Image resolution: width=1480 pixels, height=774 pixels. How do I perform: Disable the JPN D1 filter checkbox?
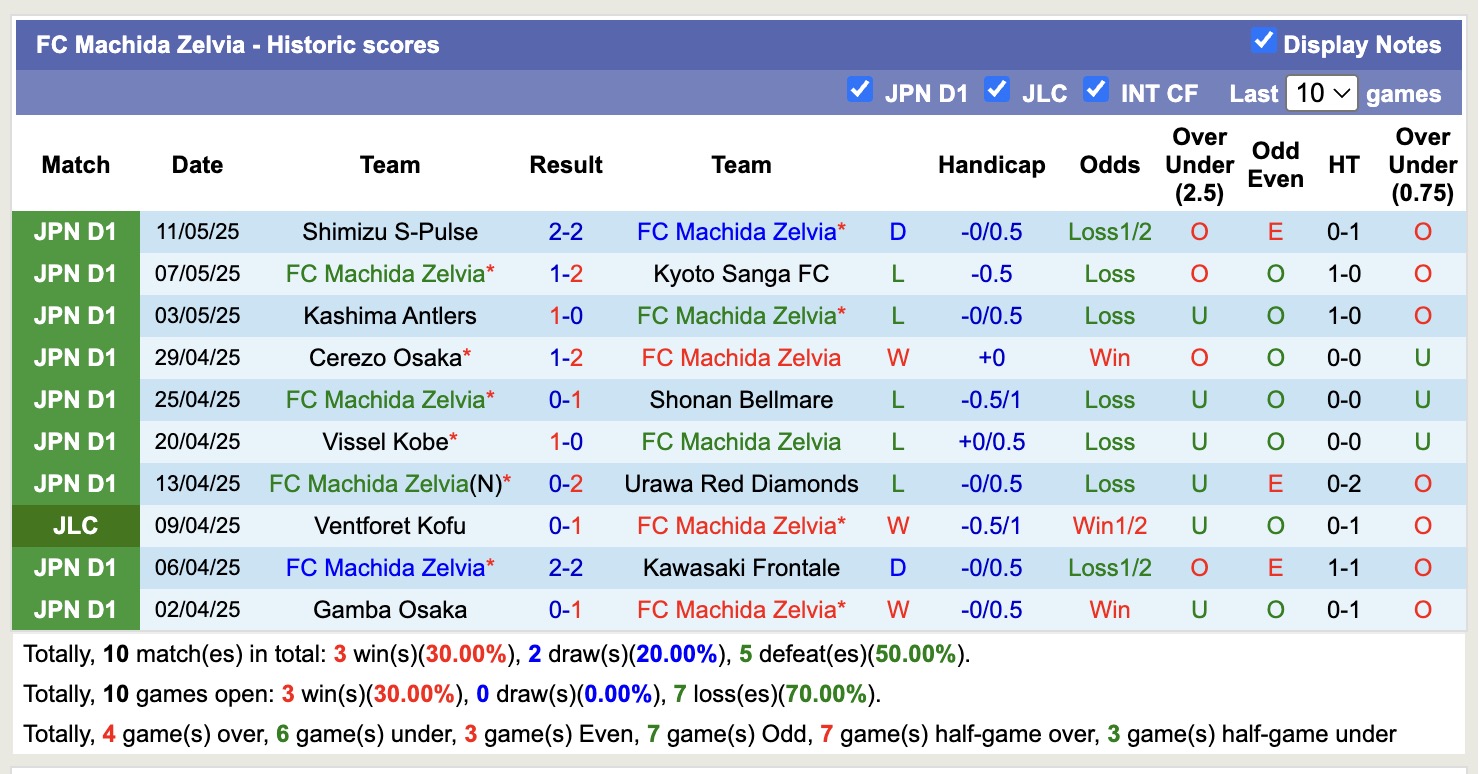click(x=860, y=90)
